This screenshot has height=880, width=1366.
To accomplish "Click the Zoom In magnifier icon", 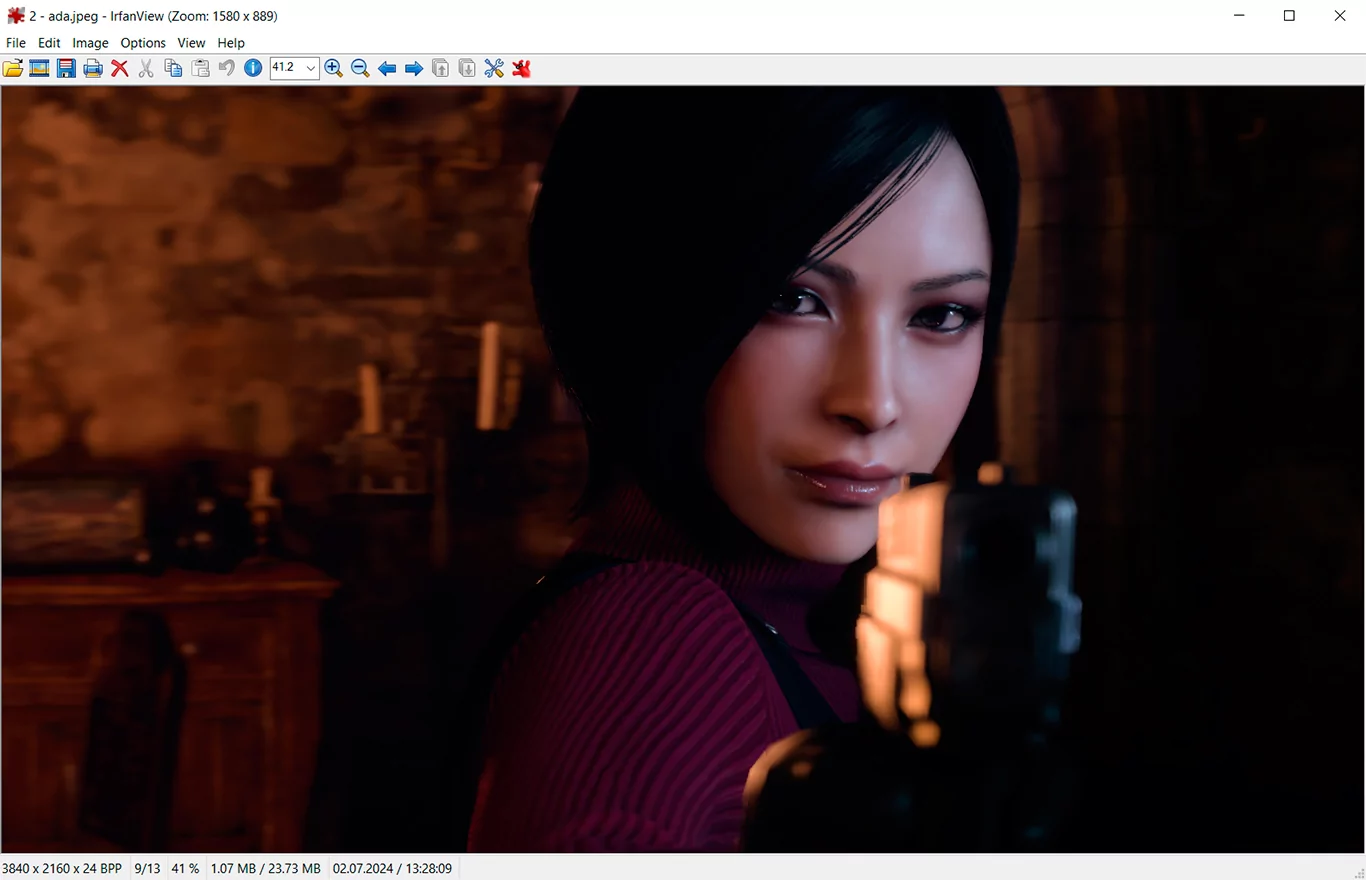I will pyautogui.click(x=334, y=68).
